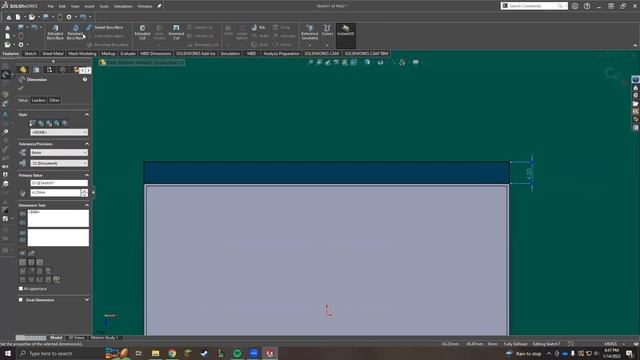Switch to the Model tab at the bottom

click(x=56, y=338)
